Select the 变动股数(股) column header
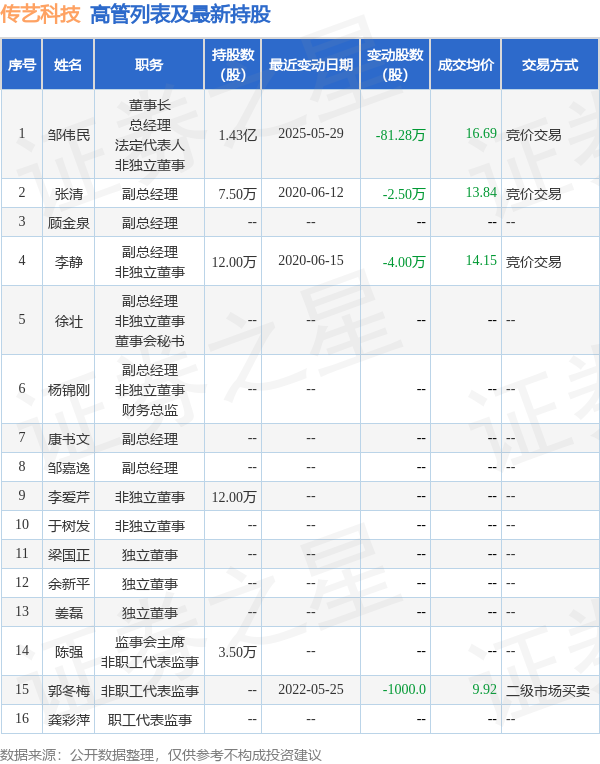 395,65
